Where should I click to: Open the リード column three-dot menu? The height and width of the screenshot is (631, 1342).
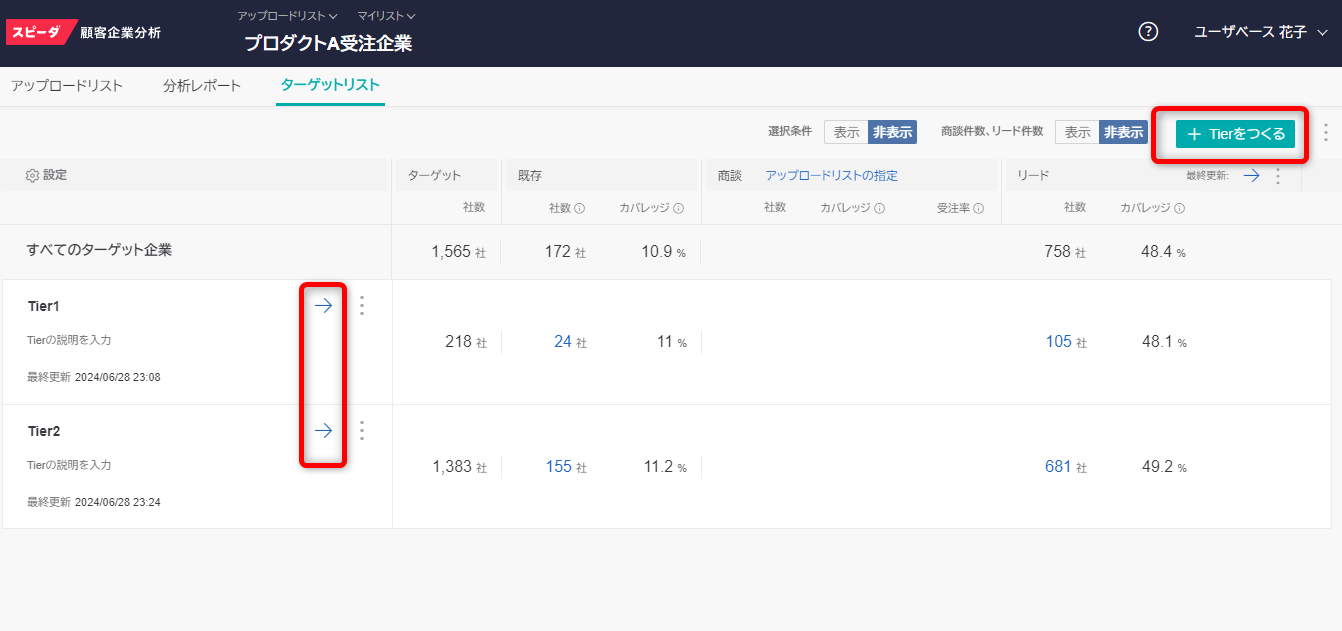pos(1277,176)
